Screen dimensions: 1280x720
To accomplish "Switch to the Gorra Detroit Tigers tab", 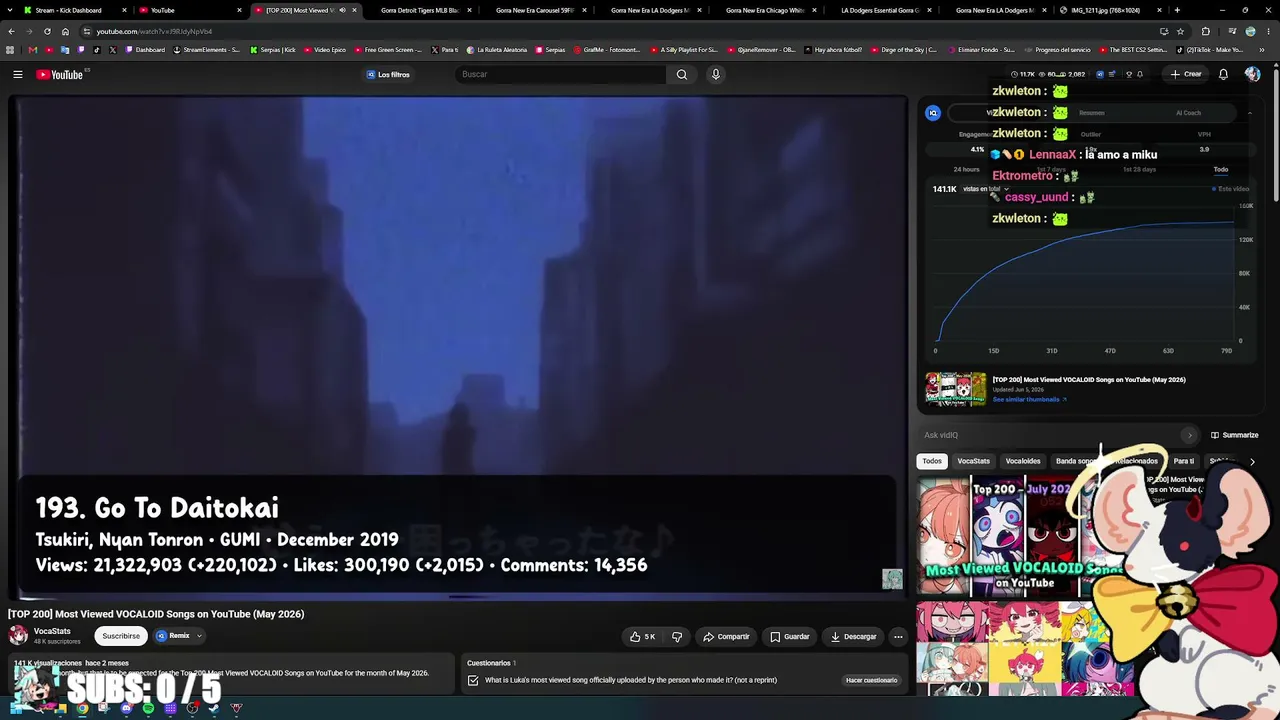I will click(419, 10).
